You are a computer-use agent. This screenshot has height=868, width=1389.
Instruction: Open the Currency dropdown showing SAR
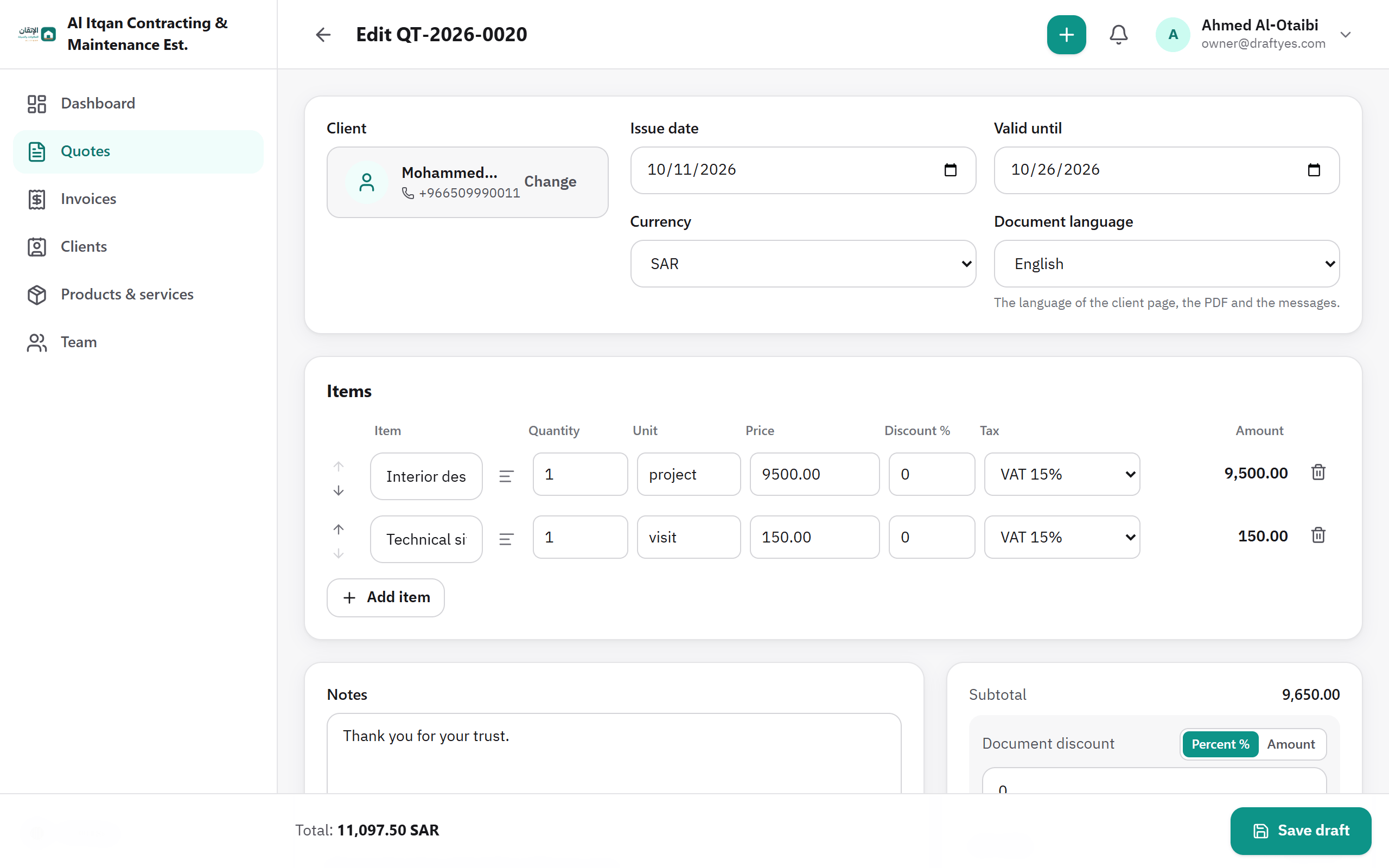(803, 264)
